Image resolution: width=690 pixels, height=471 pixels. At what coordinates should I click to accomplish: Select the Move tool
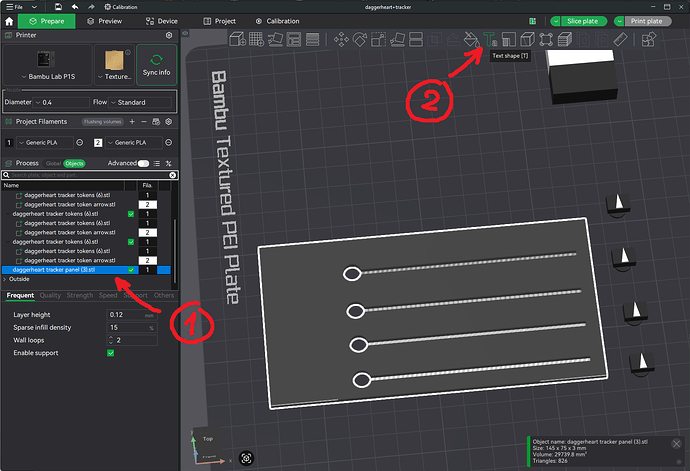341,40
